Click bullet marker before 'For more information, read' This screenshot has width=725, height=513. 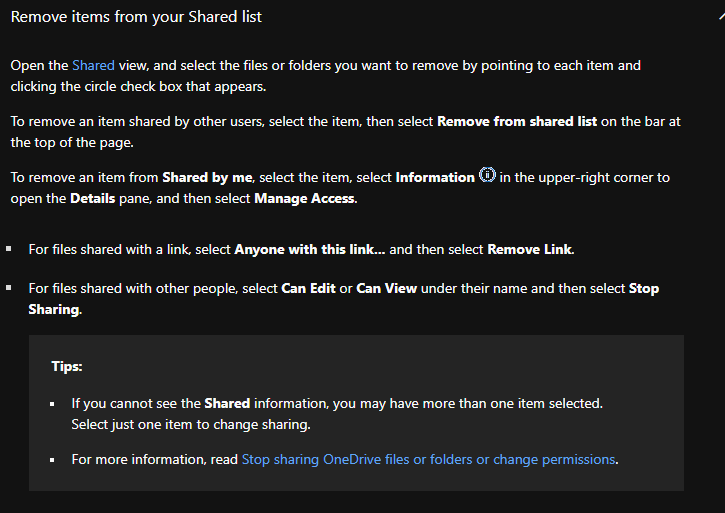(x=52, y=460)
